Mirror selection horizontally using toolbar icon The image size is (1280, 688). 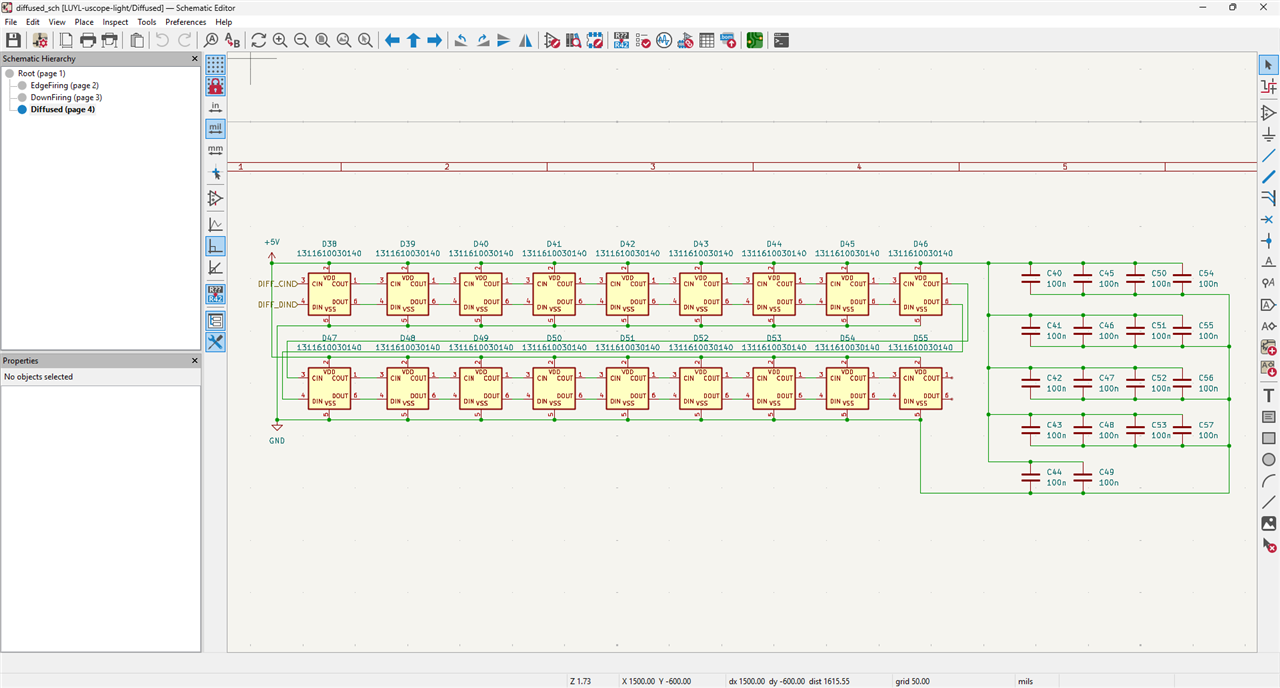click(x=525, y=40)
